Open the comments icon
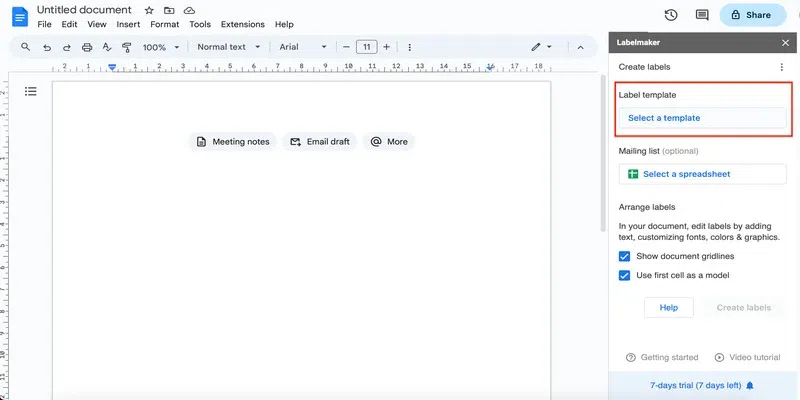 coord(702,15)
